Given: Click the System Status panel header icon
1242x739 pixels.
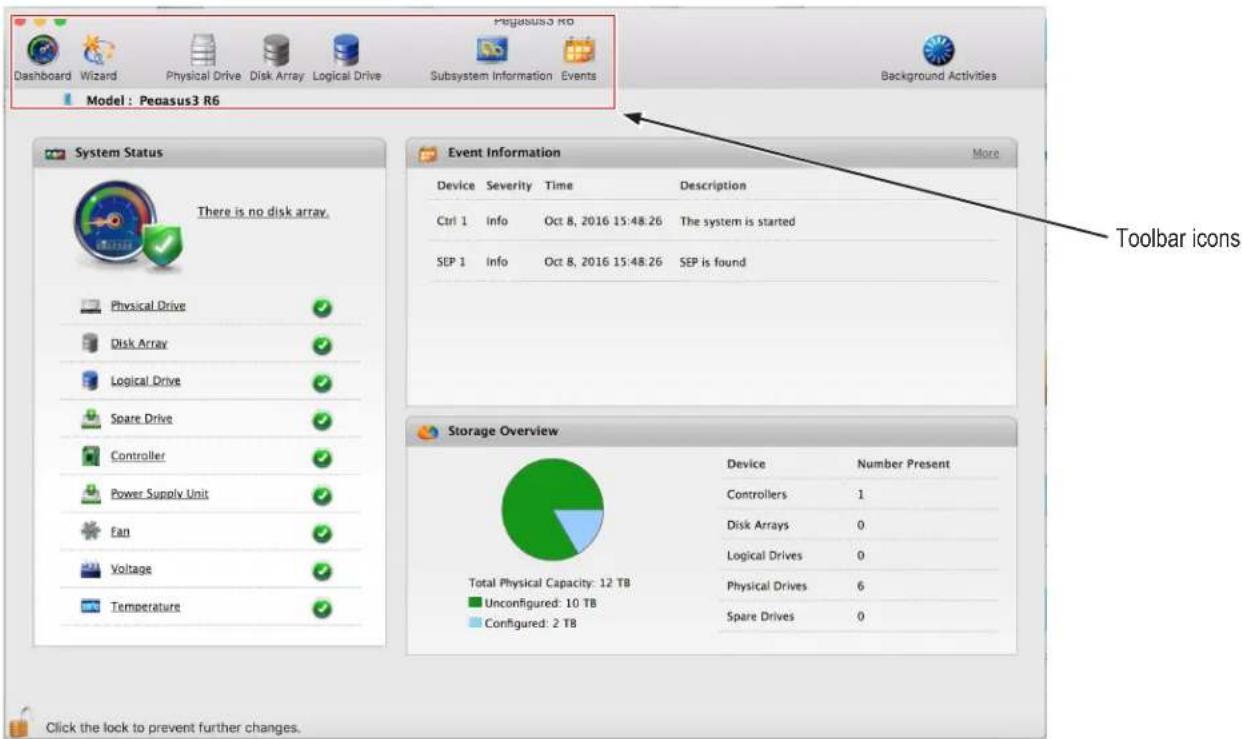Looking at the screenshot, I should [55, 154].
